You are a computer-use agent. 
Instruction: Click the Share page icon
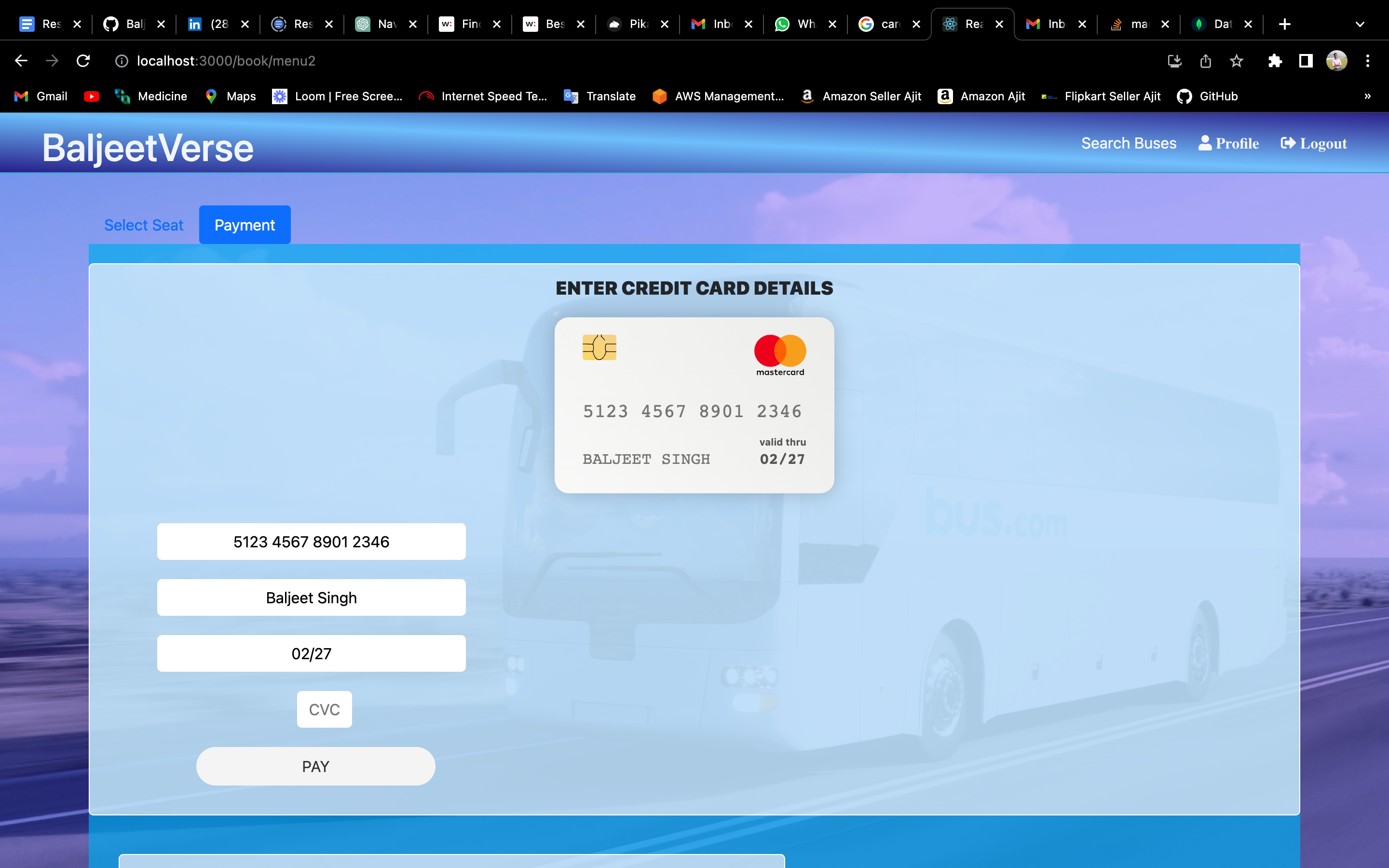pos(1205,61)
